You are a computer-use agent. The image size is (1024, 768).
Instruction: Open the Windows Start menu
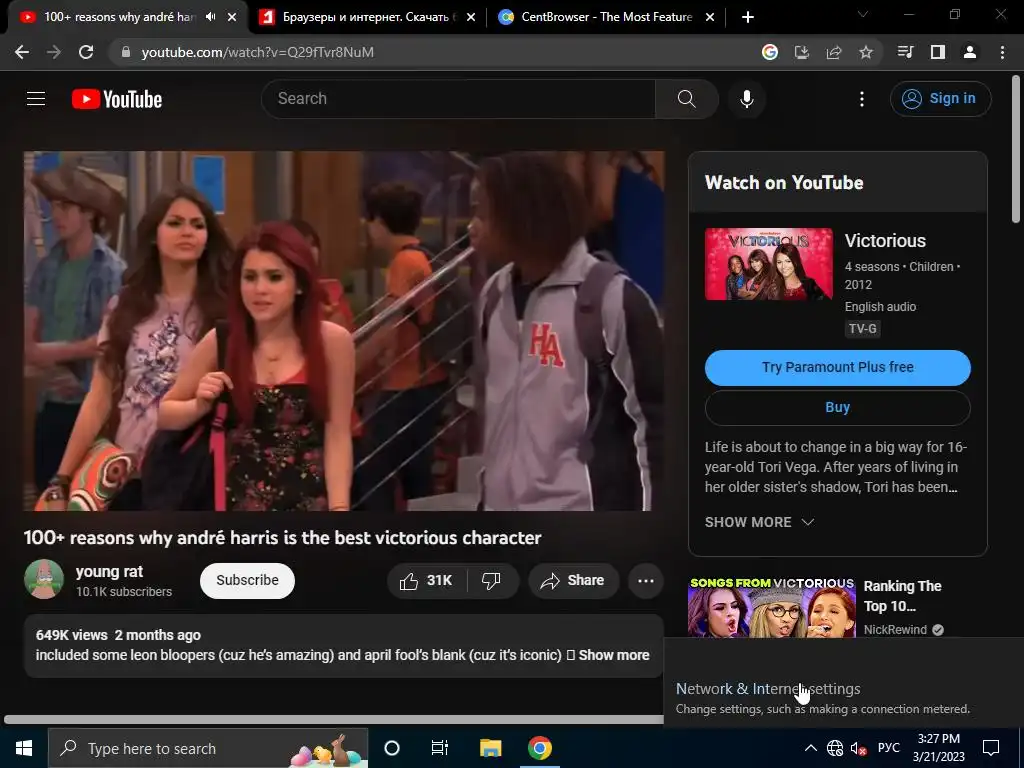[x=24, y=748]
